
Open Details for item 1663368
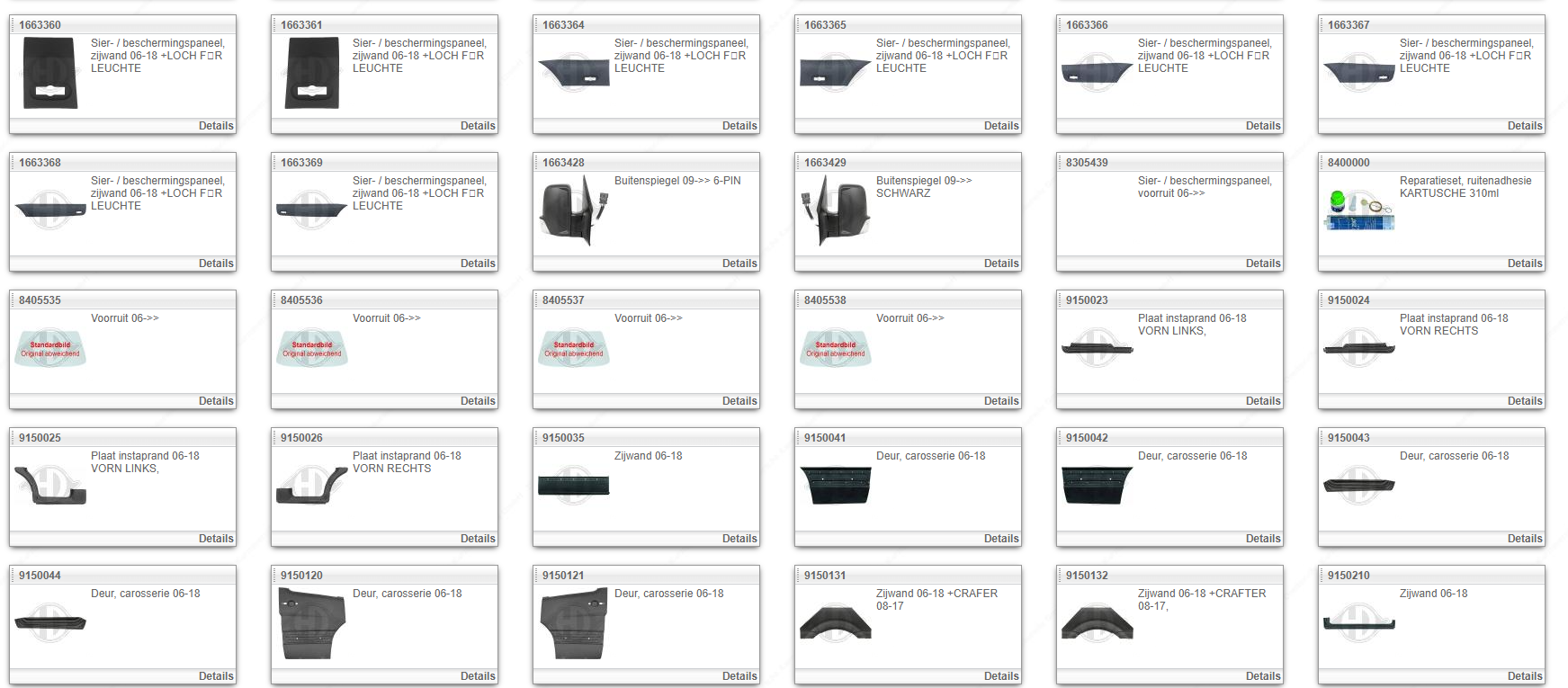(x=216, y=264)
